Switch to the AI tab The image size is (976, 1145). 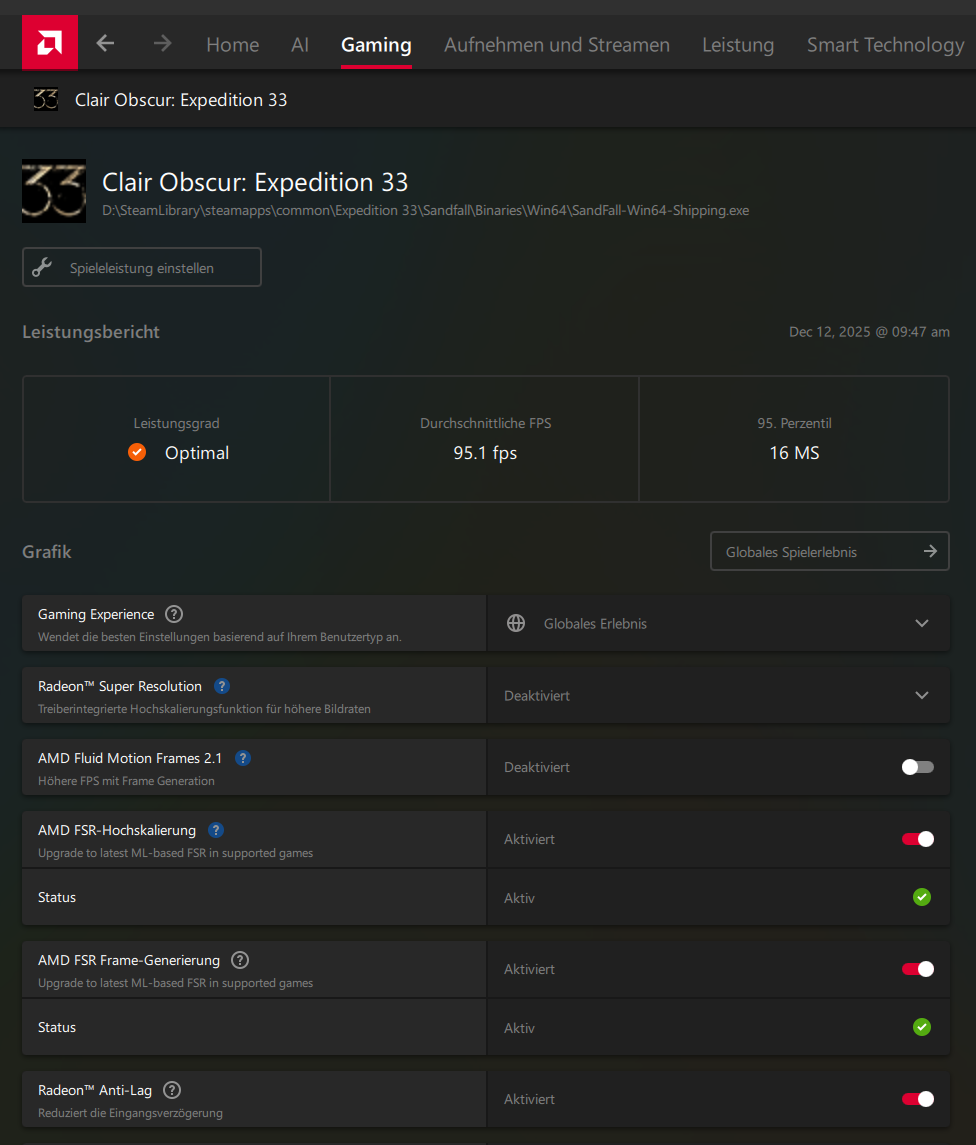tap(299, 45)
